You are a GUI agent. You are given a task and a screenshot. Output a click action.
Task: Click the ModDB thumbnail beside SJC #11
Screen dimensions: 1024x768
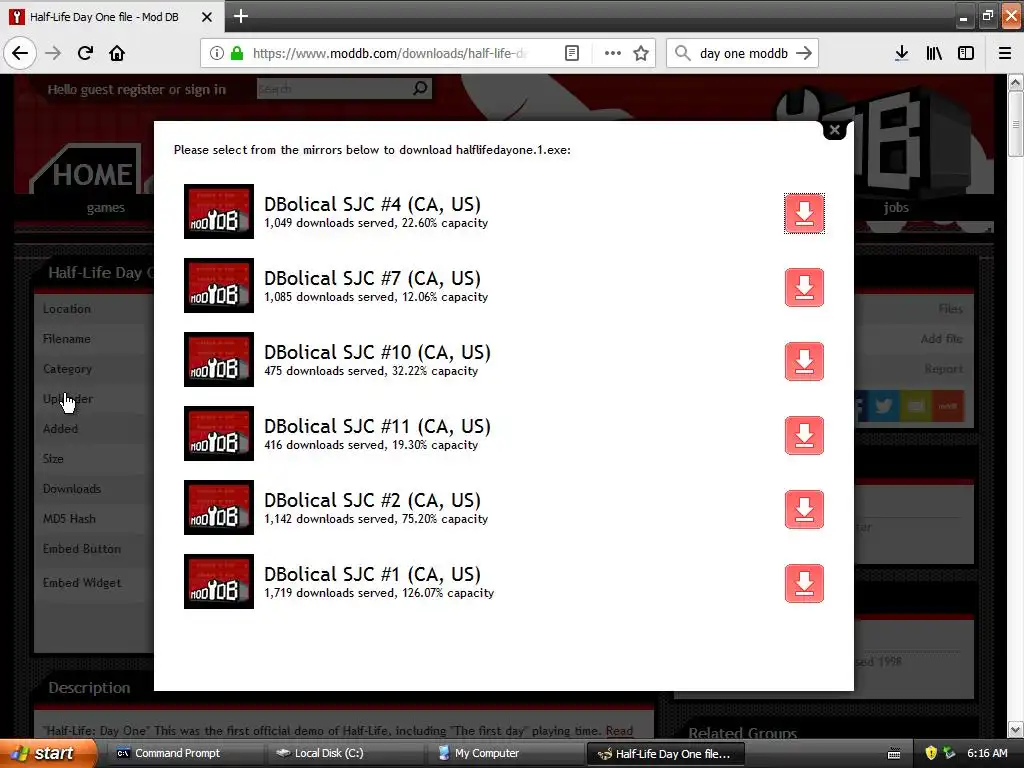(219, 434)
